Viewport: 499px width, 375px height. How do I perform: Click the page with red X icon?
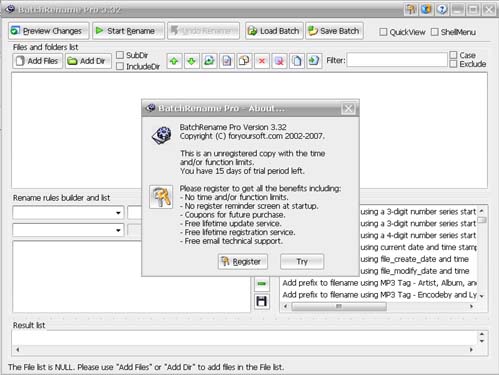coord(279,61)
